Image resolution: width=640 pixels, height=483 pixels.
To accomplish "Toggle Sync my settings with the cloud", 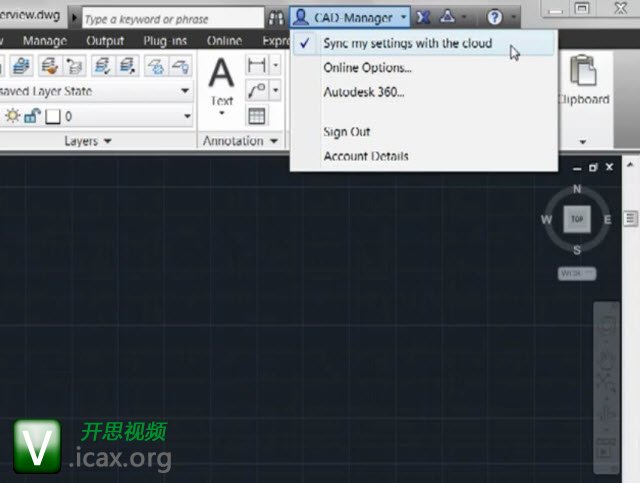I will (424, 43).
